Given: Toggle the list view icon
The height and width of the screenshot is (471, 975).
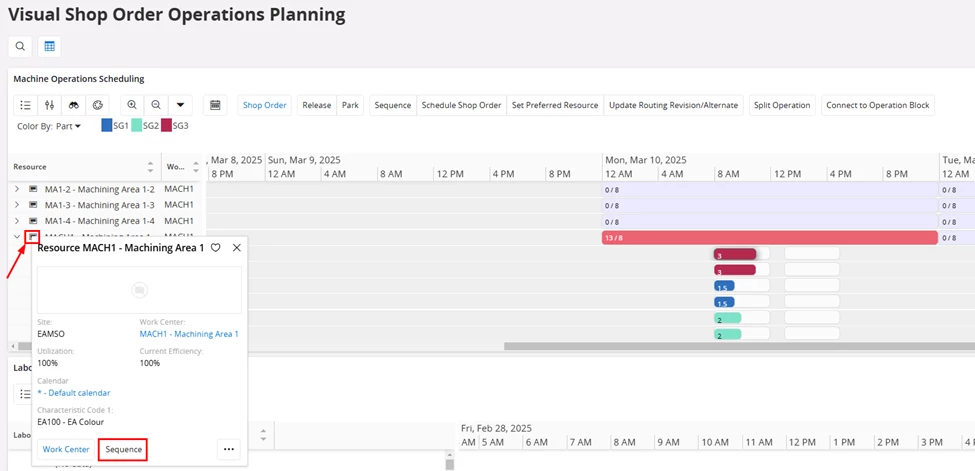Looking at the screenshot, I should [x=26, y=105].
